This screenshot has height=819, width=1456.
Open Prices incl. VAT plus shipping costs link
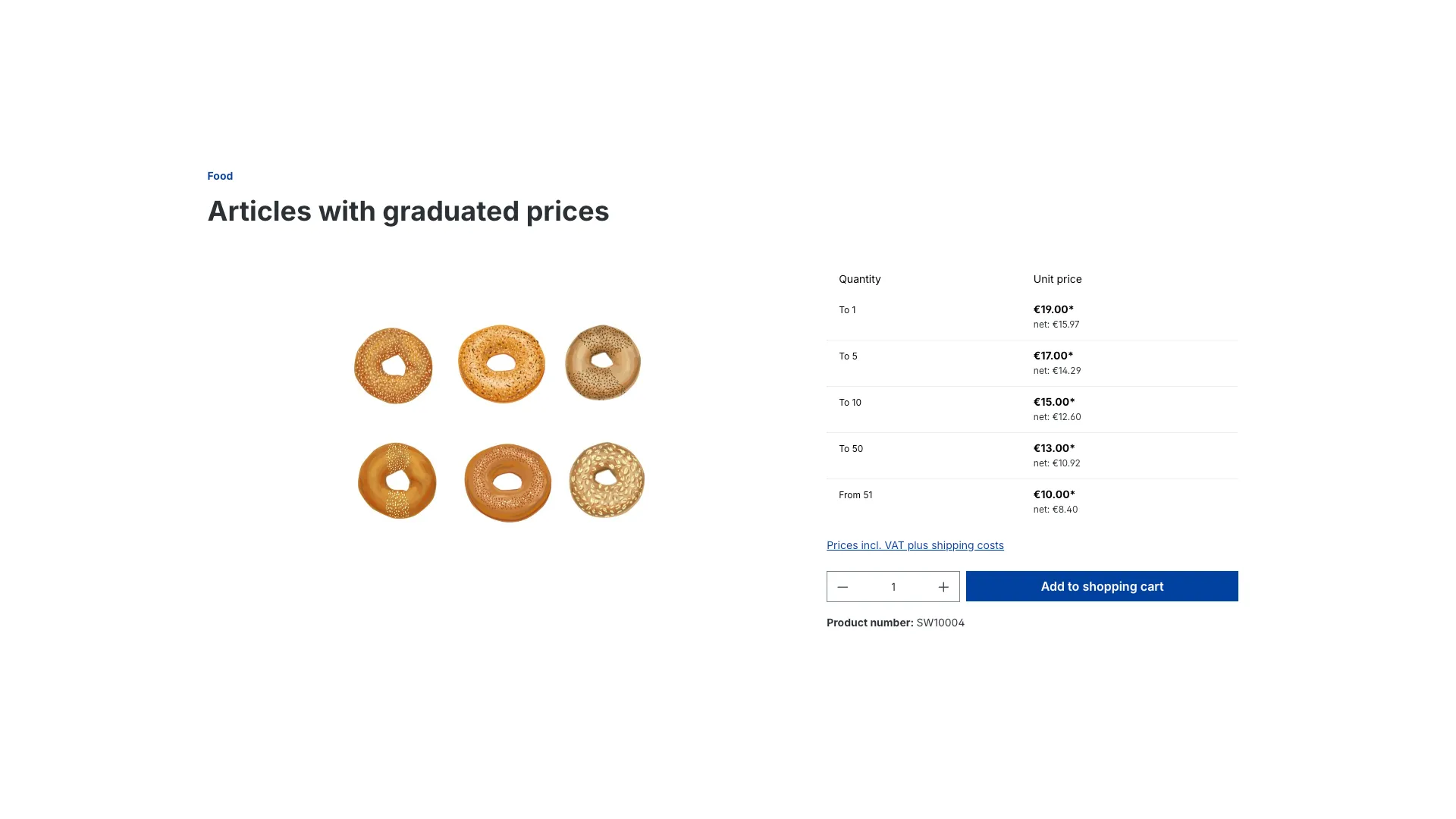click(x=915, y=545)
